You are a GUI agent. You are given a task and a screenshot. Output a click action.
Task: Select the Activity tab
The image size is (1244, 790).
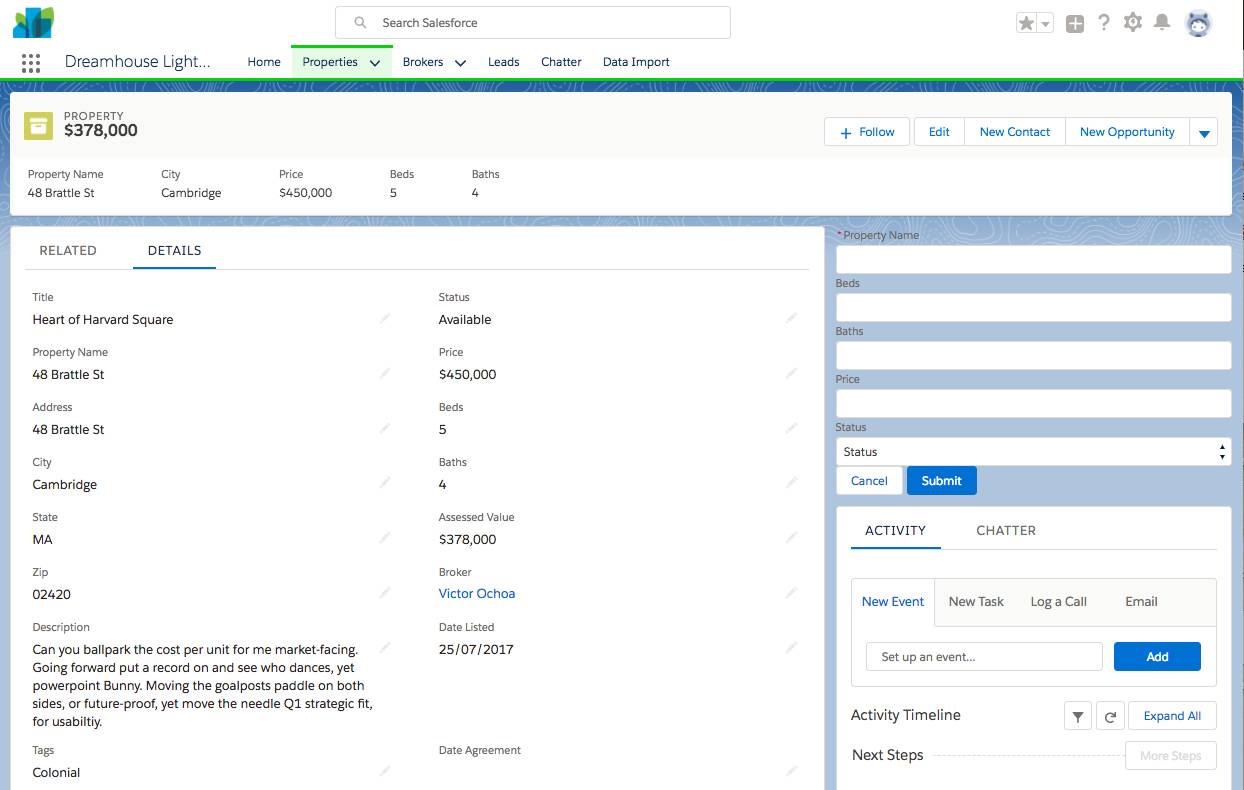pos(896,531)
